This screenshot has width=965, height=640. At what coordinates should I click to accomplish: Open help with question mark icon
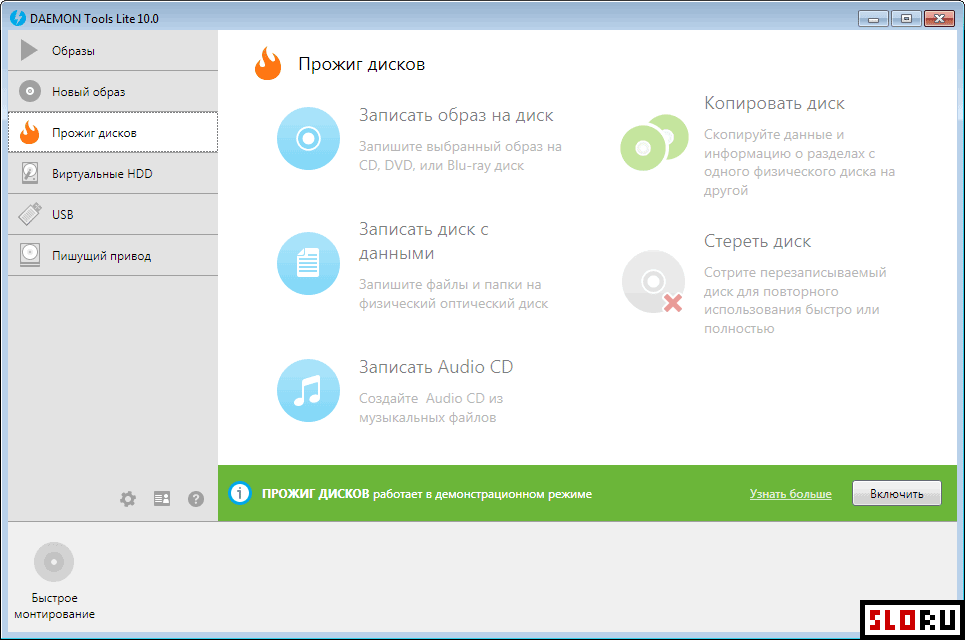point(196,498)
